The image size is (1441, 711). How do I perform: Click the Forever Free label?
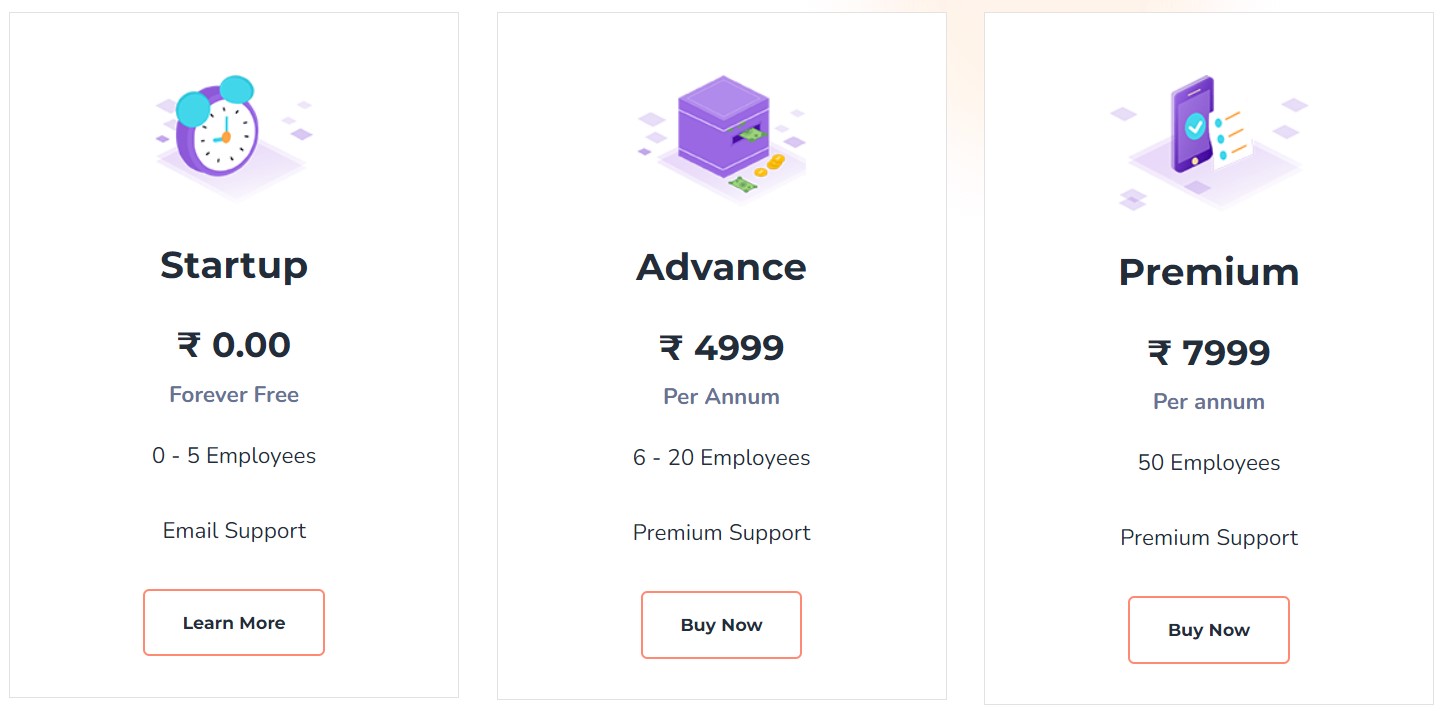click(234, 395)
